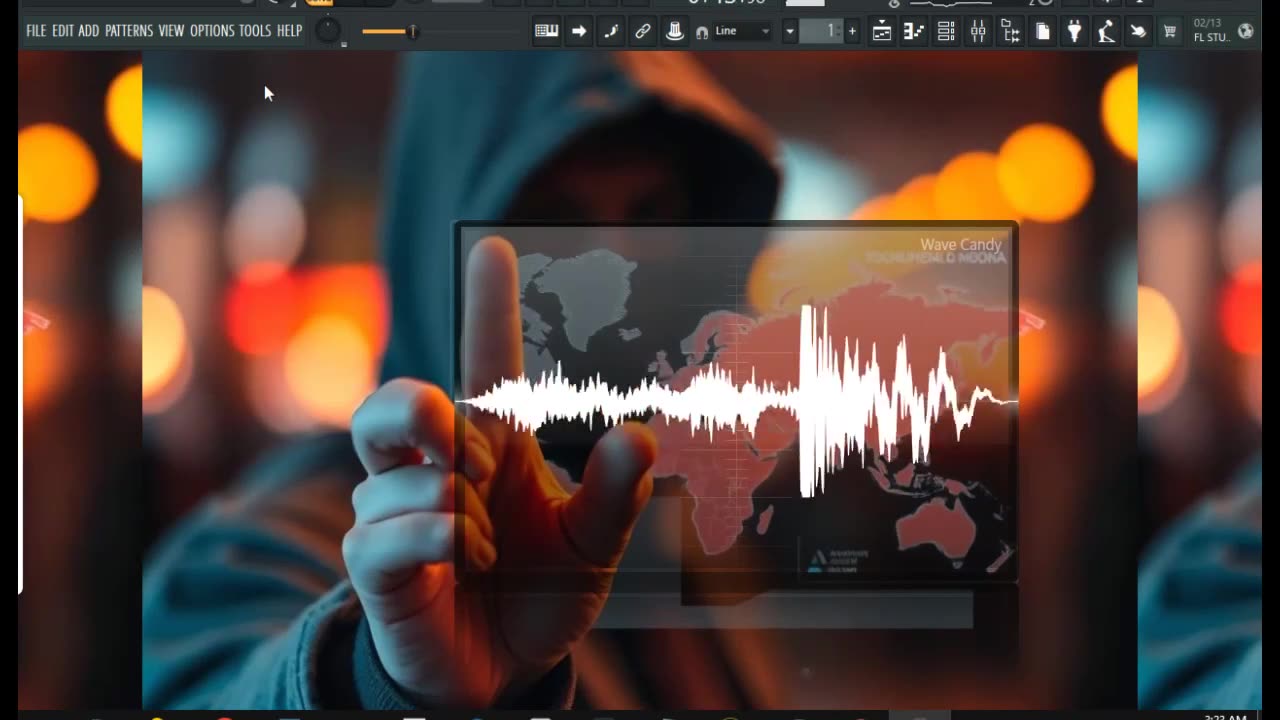Click the Wave Candy waveform display
Image resolution: width=1280 pixels, height=720 pixels.
[737, 402]
